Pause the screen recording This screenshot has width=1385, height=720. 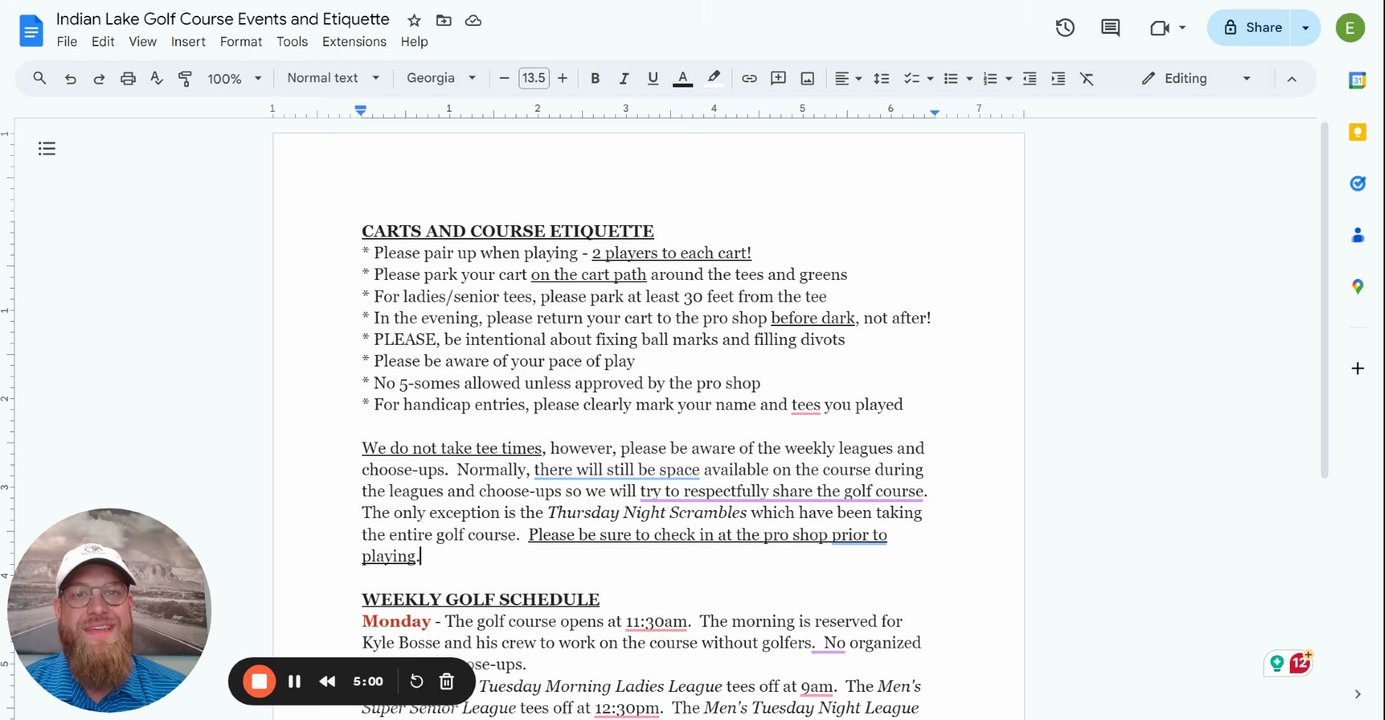point(294,681)
